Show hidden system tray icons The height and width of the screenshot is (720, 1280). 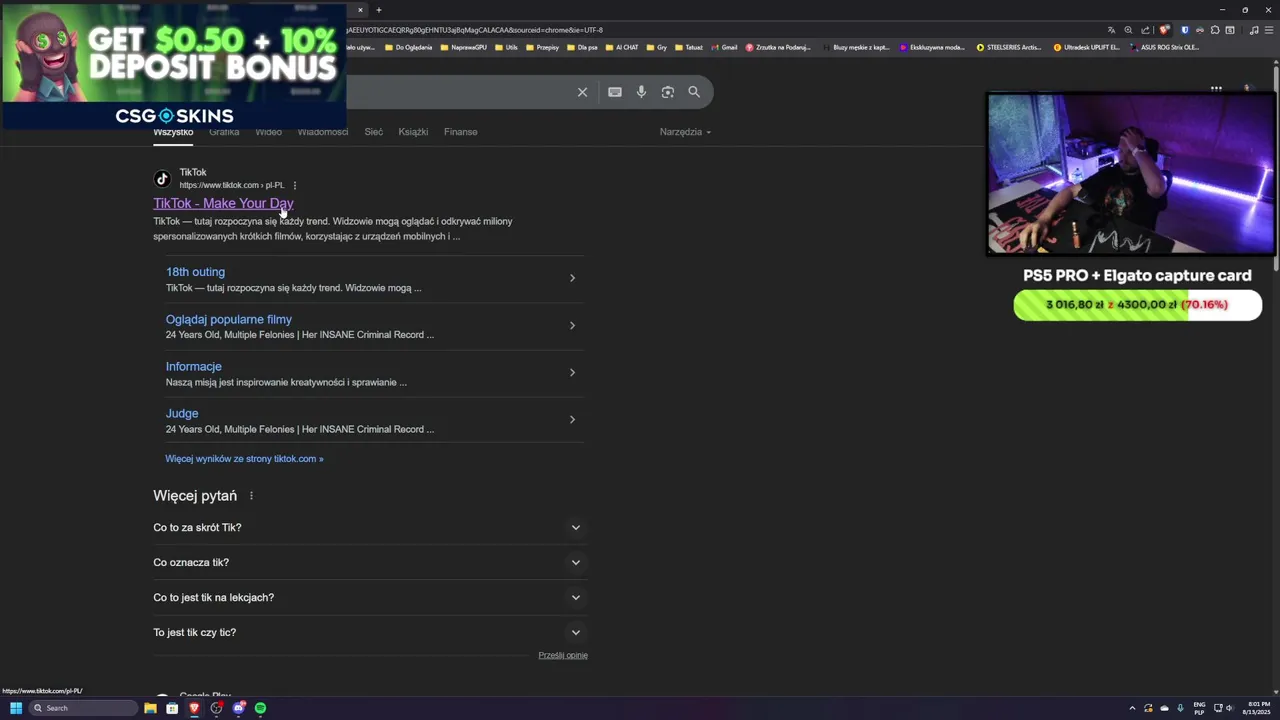coord(1132,708)
